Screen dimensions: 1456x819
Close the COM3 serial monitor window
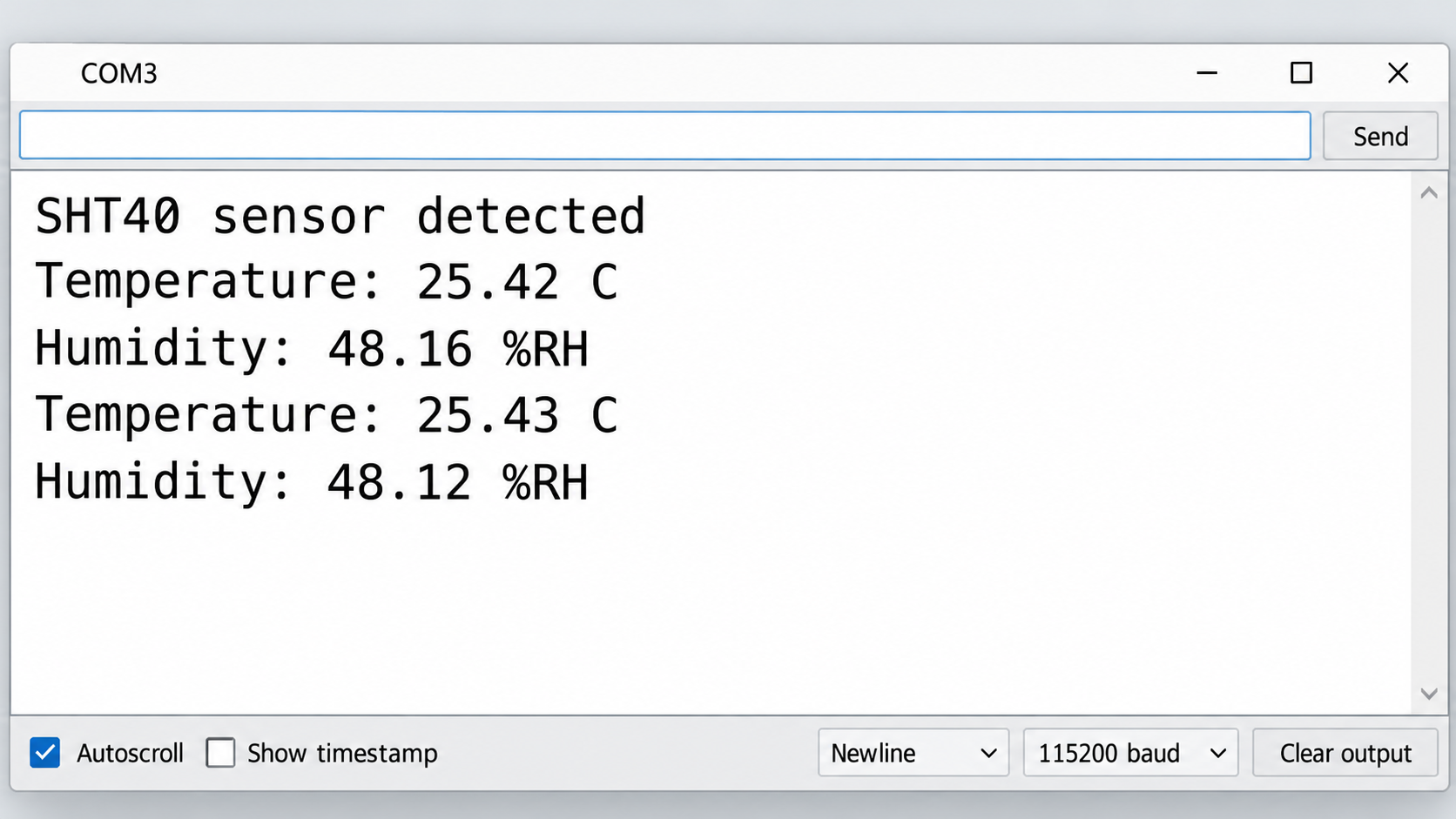pyautogui.click(x=1398, y=73)
